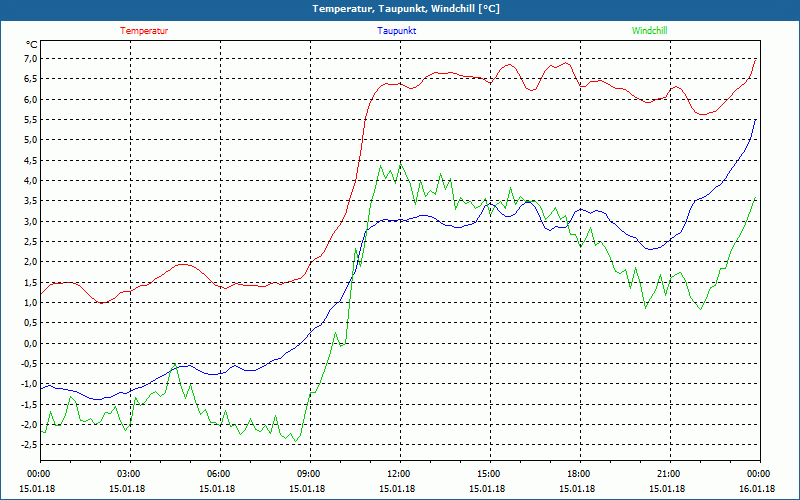Click the 09:00 label on the time axis
800x500 pixels.
[x=309, y=474]
